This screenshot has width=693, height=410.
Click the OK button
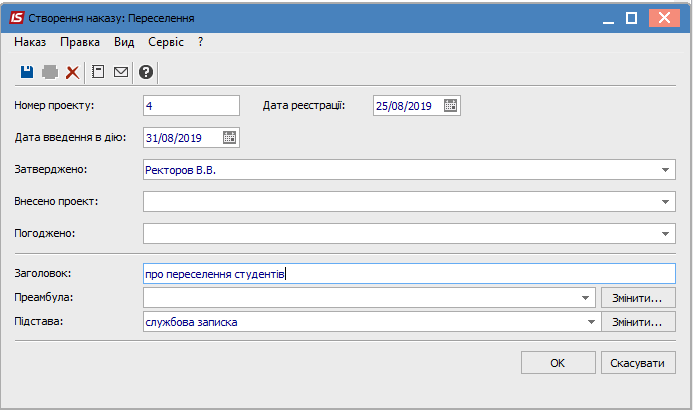(x=558, y=363)
